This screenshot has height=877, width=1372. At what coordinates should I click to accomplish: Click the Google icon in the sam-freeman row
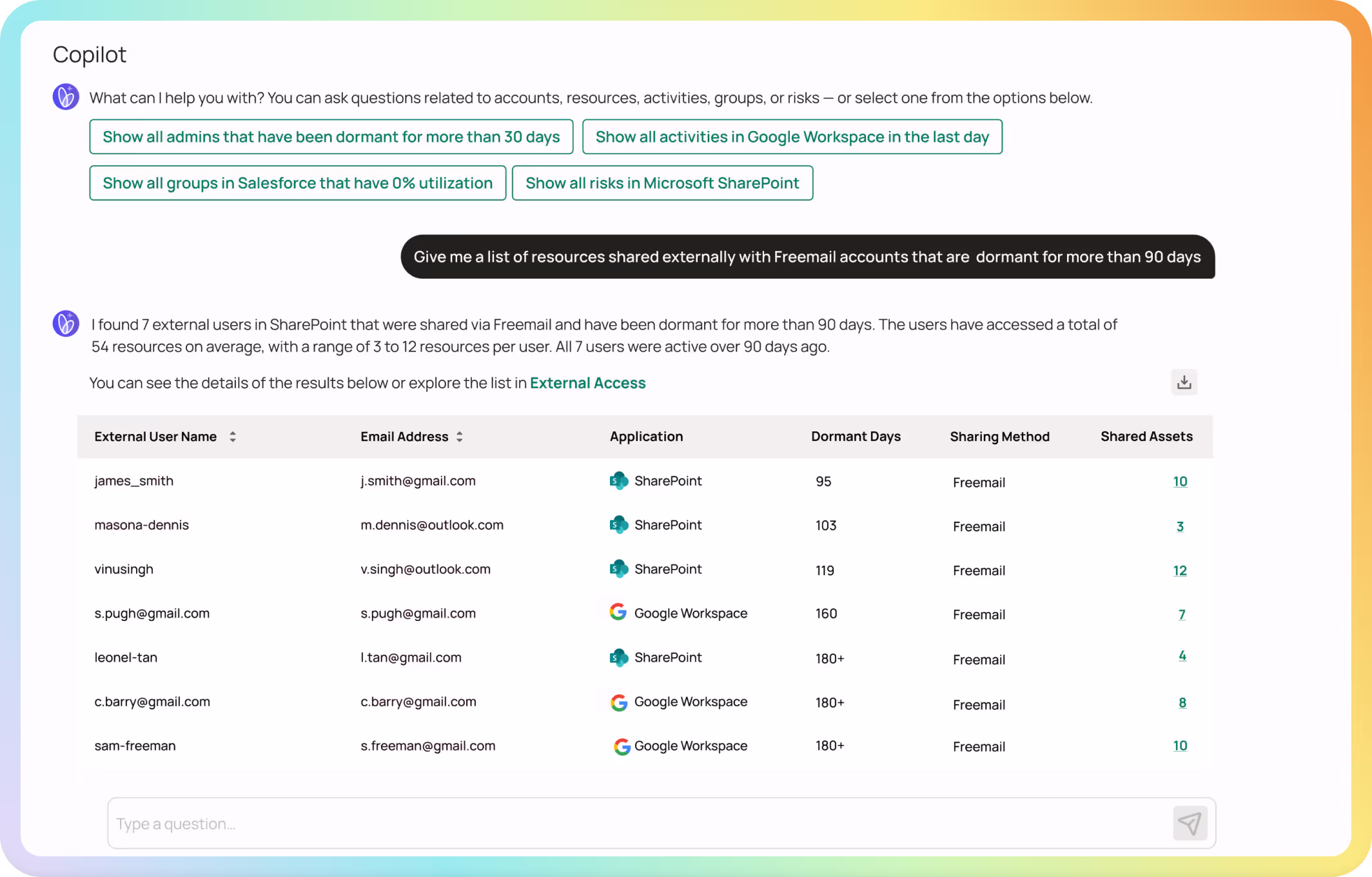[622, 746]
